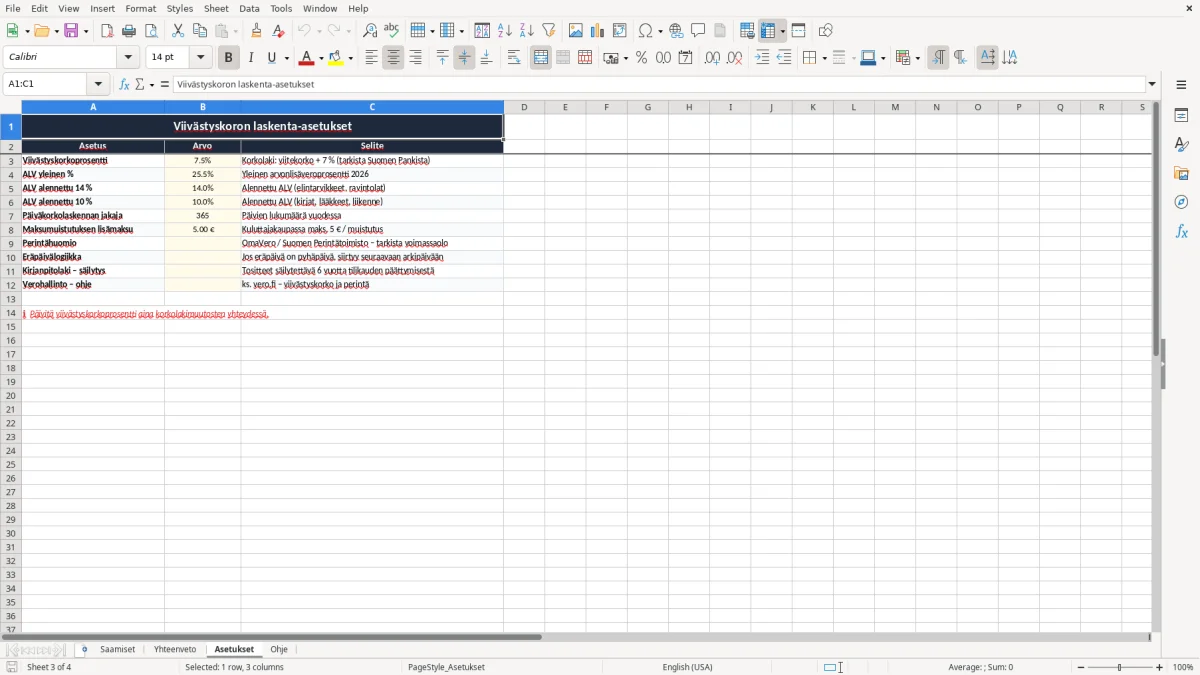Open the Function Wizard icon
The width and height of the screenshot is (1200, 675).
pyautogui.click(x=124, y=84)
